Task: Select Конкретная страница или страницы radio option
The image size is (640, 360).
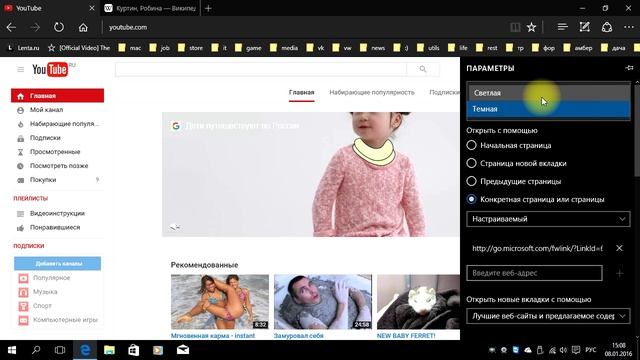Action: point(536,199)
